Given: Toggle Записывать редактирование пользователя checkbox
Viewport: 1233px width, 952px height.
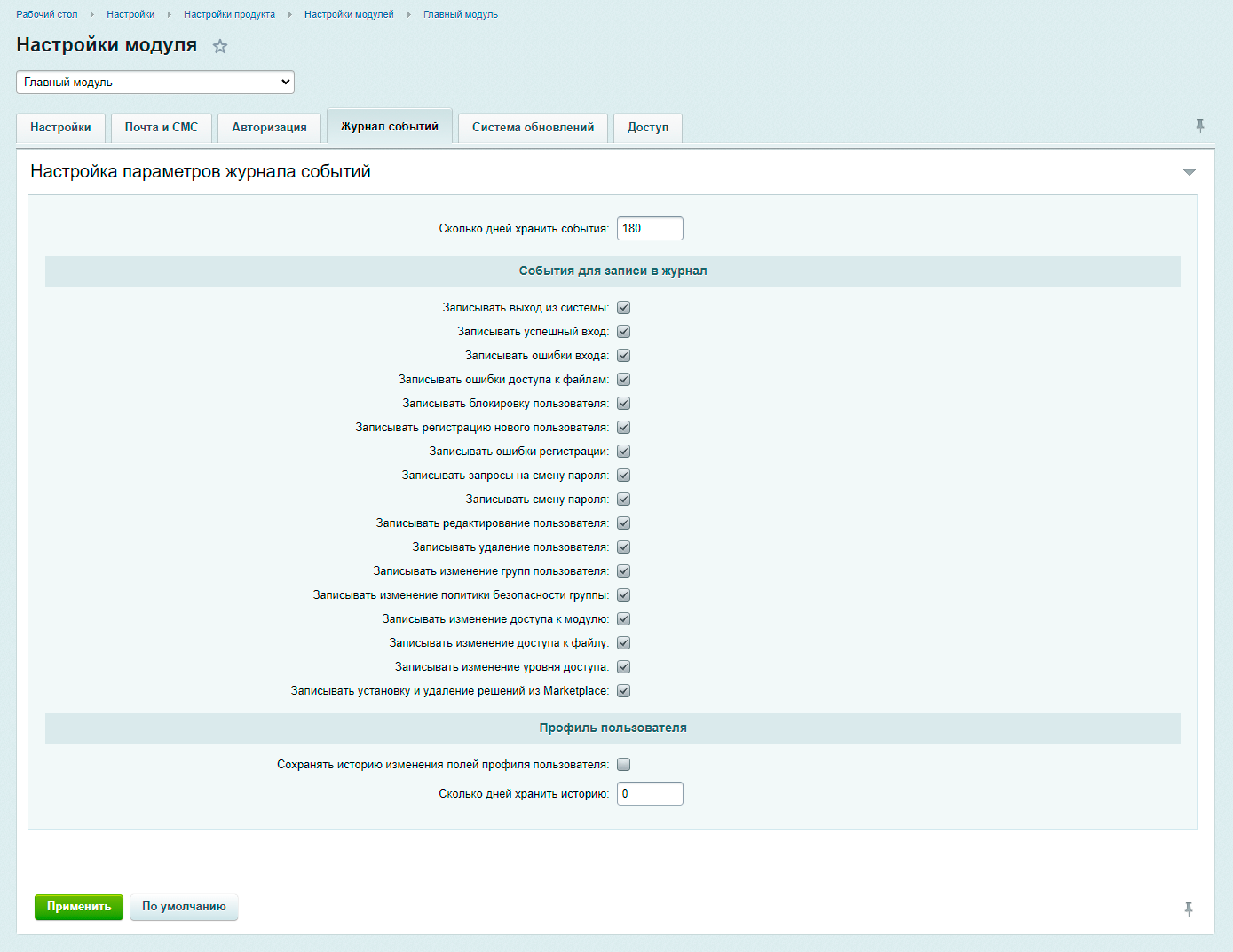Looking at the screenshot, I should click(624, 523).
